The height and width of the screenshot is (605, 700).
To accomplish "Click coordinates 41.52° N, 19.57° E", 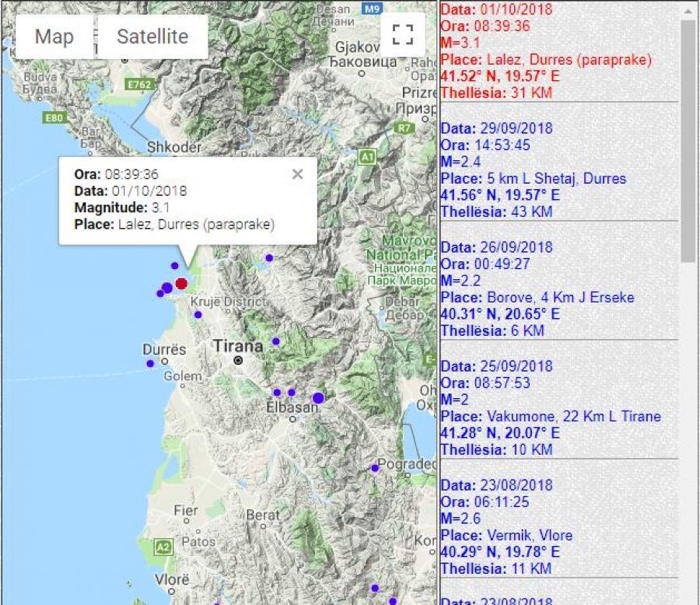I will coord(500,76).
